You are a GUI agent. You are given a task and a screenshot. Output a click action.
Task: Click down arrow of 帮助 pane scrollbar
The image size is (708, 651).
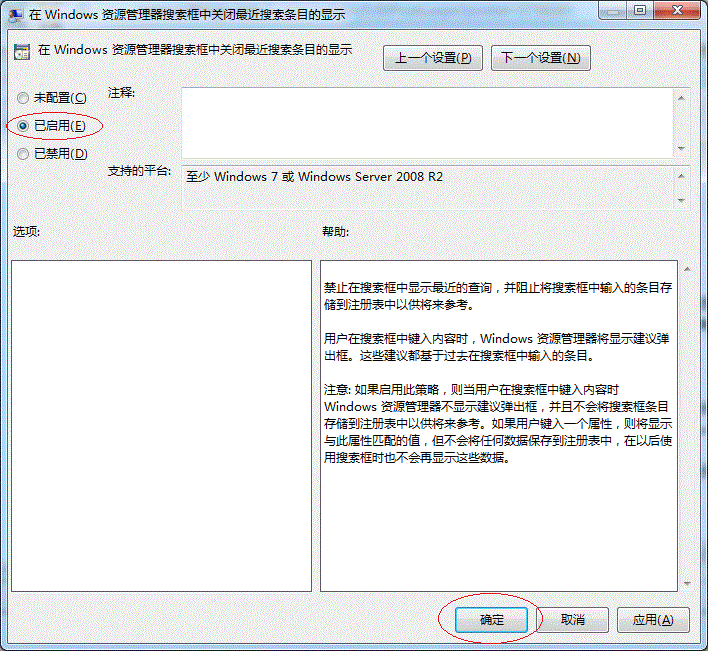687,583
